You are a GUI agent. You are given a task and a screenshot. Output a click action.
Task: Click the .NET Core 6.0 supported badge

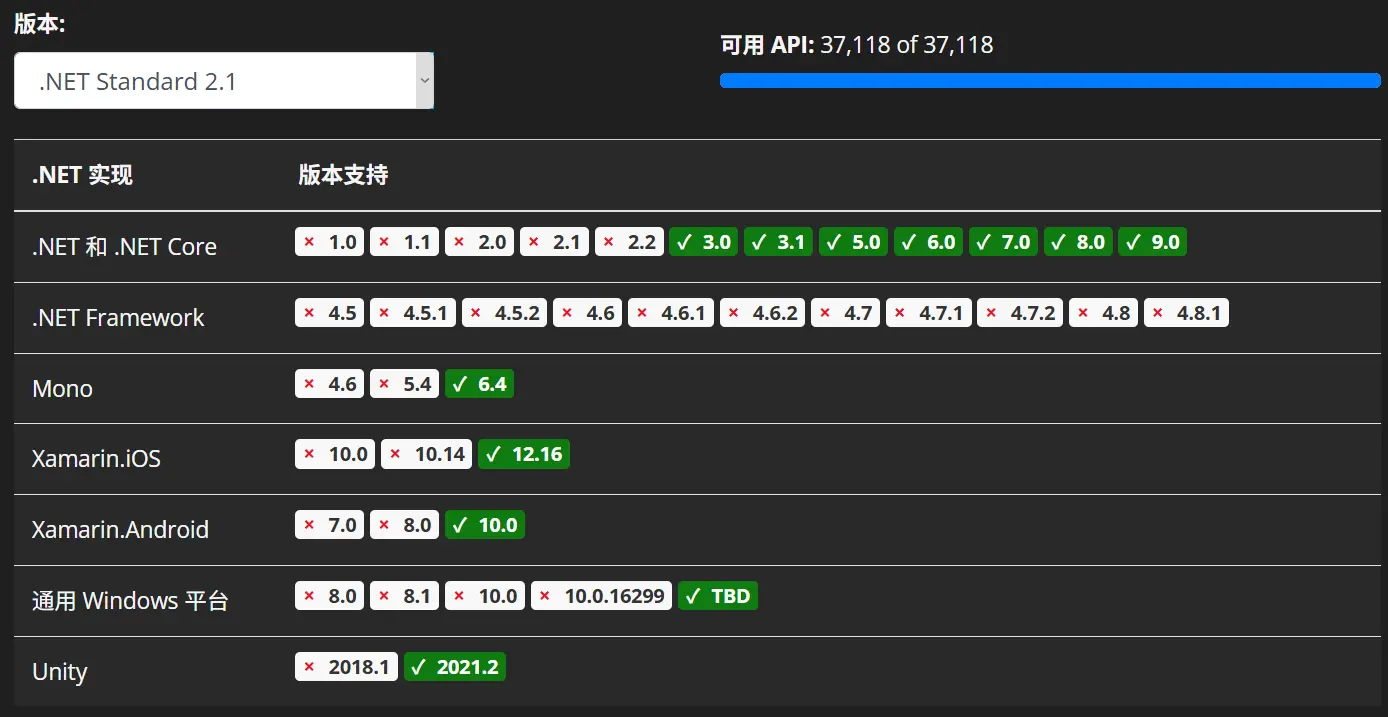[x=928, y=242]
